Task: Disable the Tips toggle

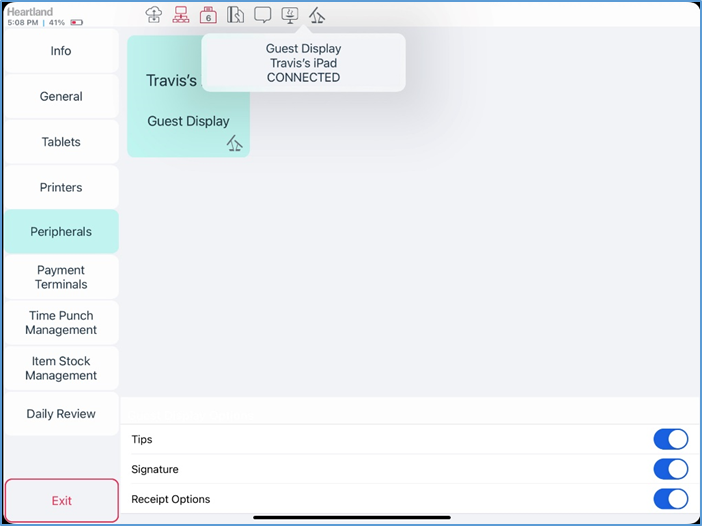Action: pos(670,439)
